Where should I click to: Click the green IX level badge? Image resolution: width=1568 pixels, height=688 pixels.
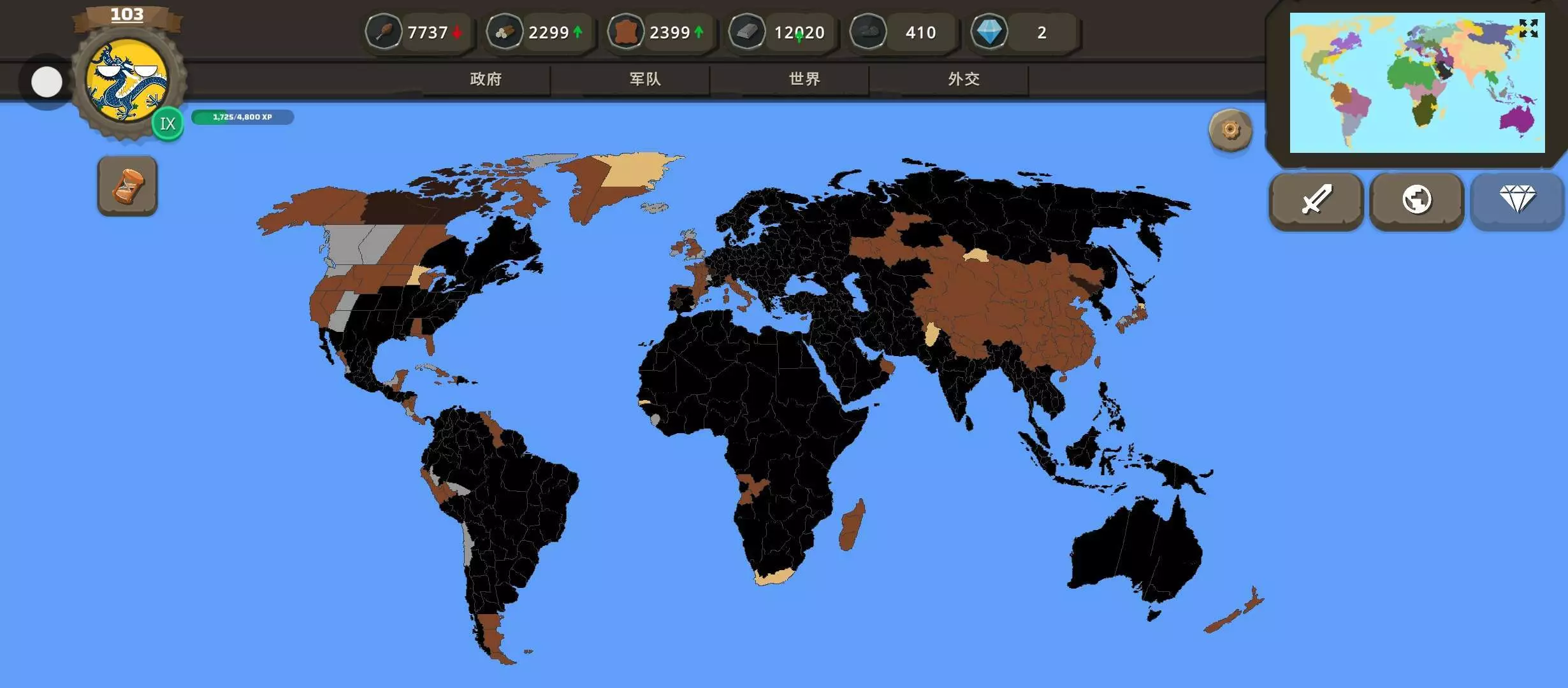[x=168, y=124]
